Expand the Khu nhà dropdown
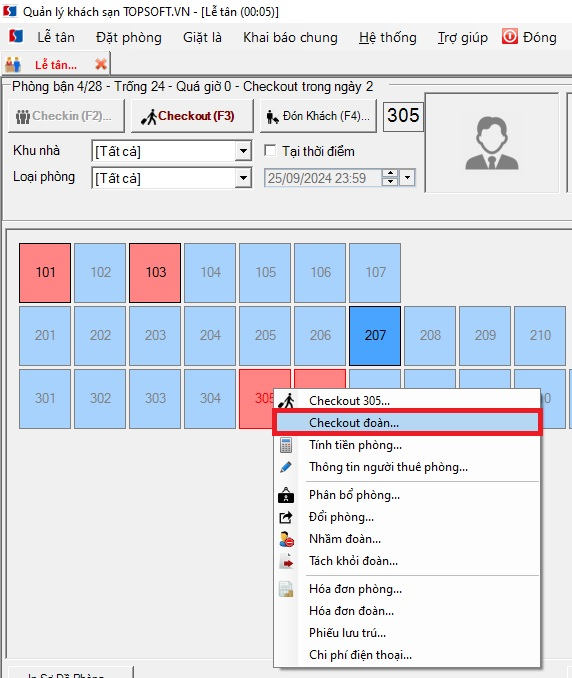Image resolution: width=572 pixels, height=678 pixels. (x=243, y=151)
